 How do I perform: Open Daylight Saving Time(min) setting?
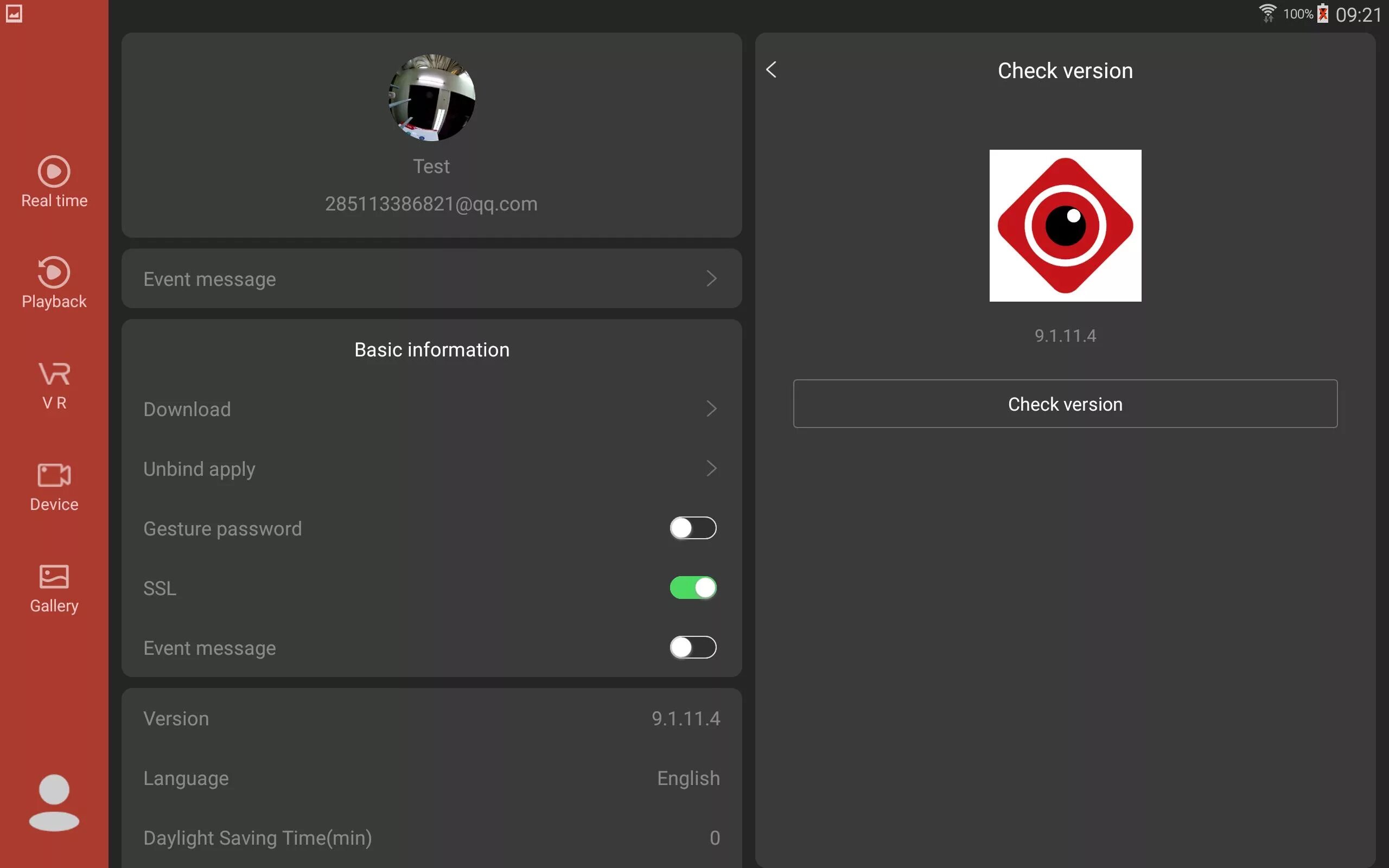click(432, 838)
